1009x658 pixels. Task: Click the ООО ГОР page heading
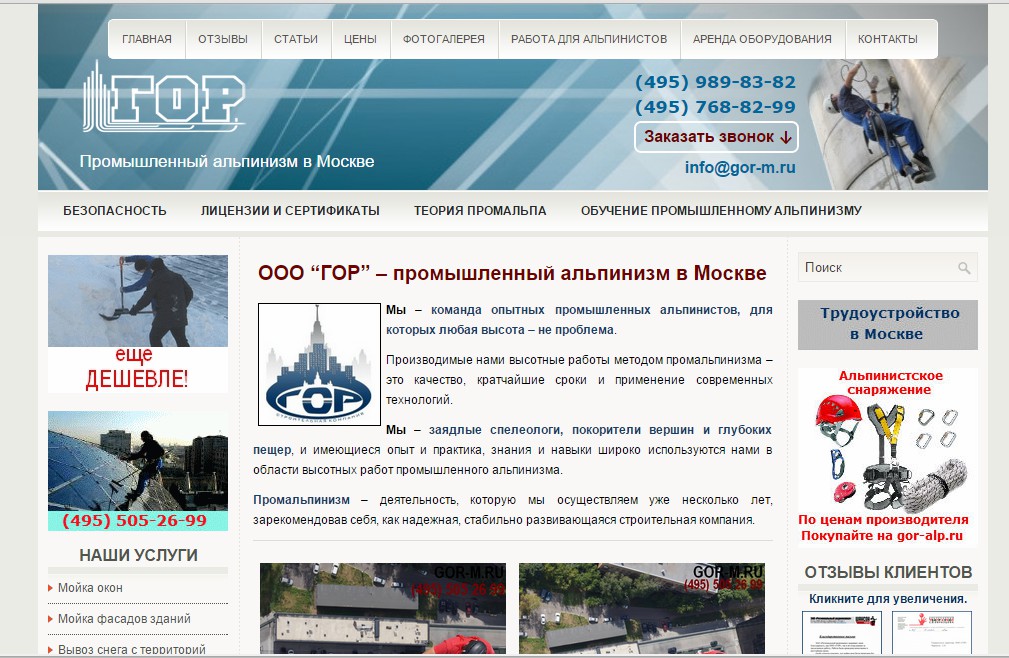pos(512,273)
